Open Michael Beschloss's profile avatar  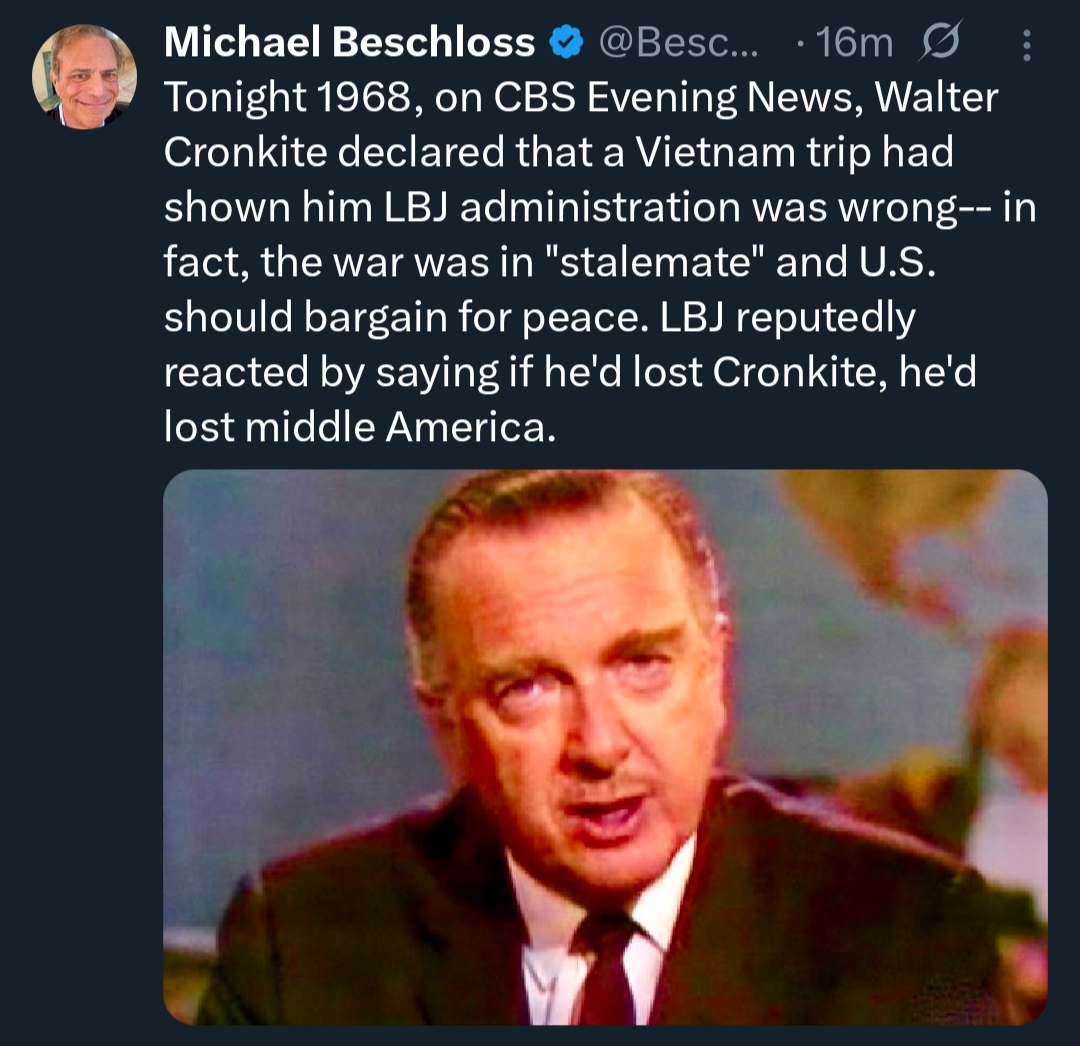(84, 77)
